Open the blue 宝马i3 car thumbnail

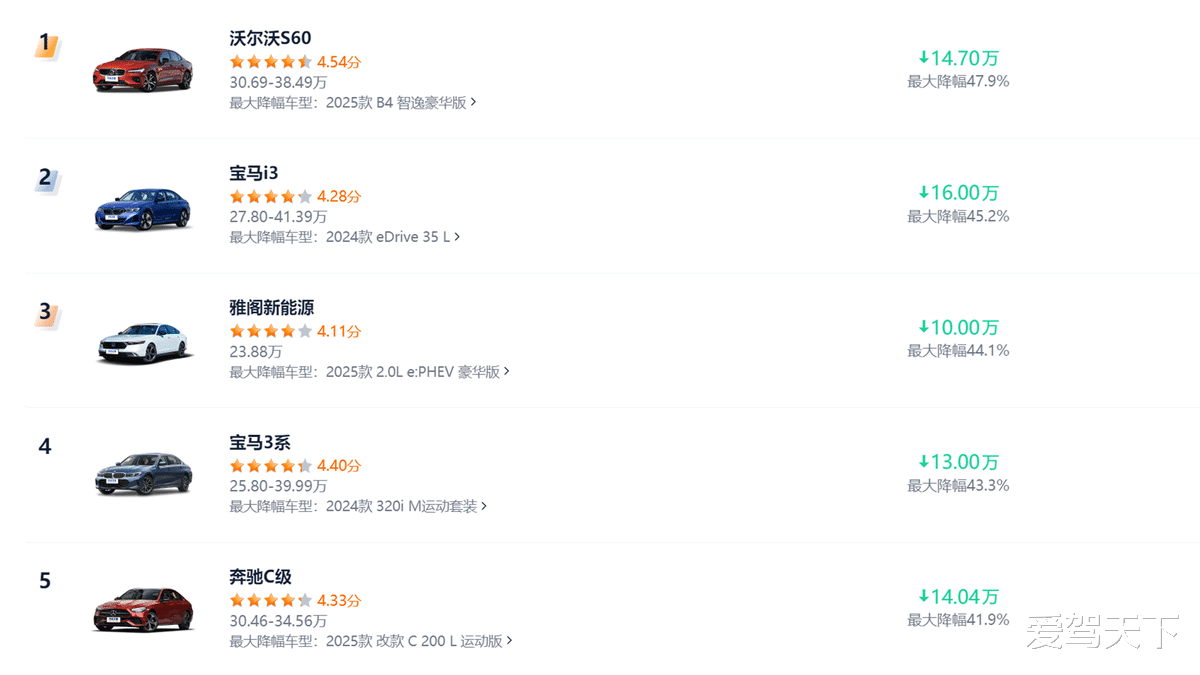coord(142,209)
